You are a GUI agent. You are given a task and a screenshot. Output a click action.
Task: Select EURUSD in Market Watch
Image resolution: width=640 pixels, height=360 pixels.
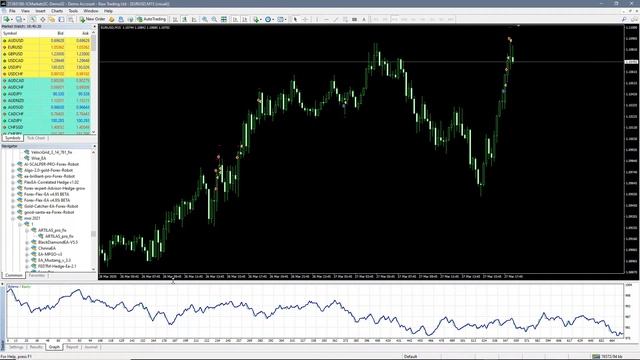pos(47,47)
